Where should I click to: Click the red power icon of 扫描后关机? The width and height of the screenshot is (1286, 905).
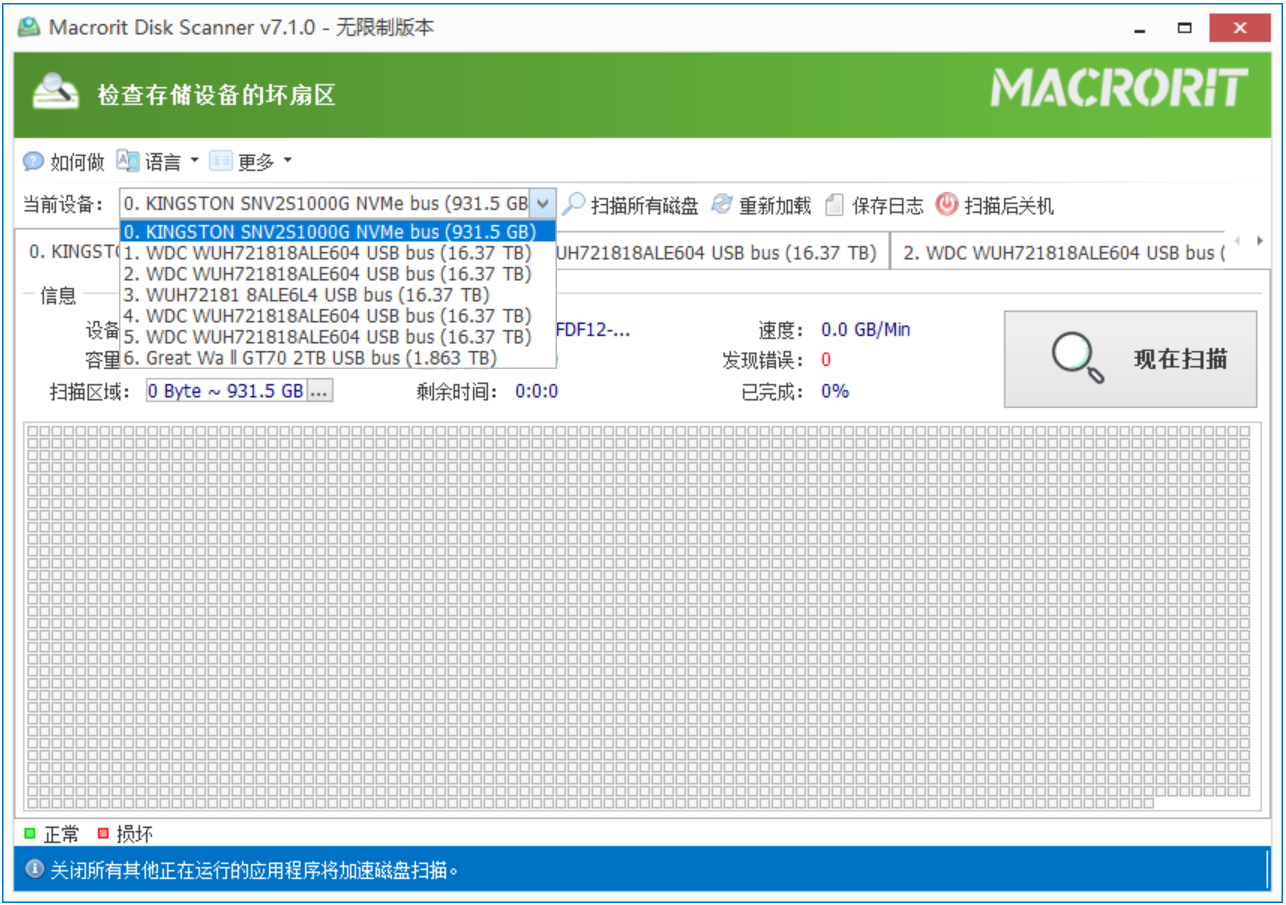coord(946,204)
